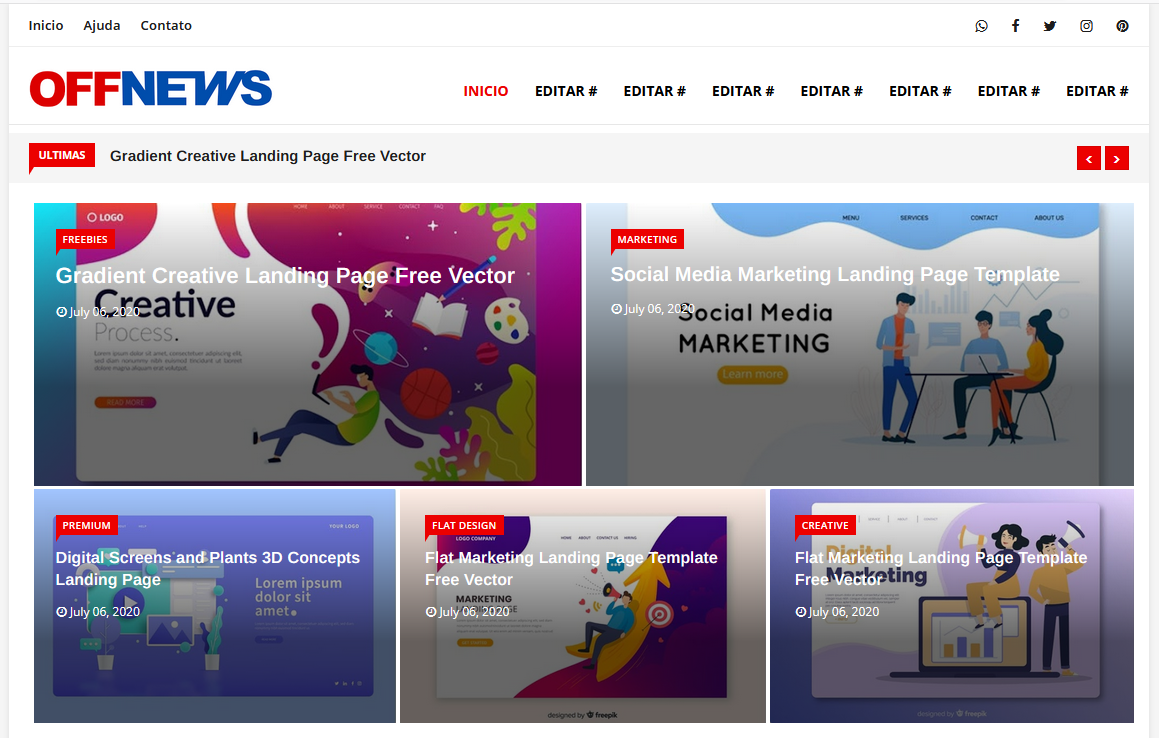Open Social Media Marketing Landing Page Template title
1159x738 pixels.
(x=835, y=274)
